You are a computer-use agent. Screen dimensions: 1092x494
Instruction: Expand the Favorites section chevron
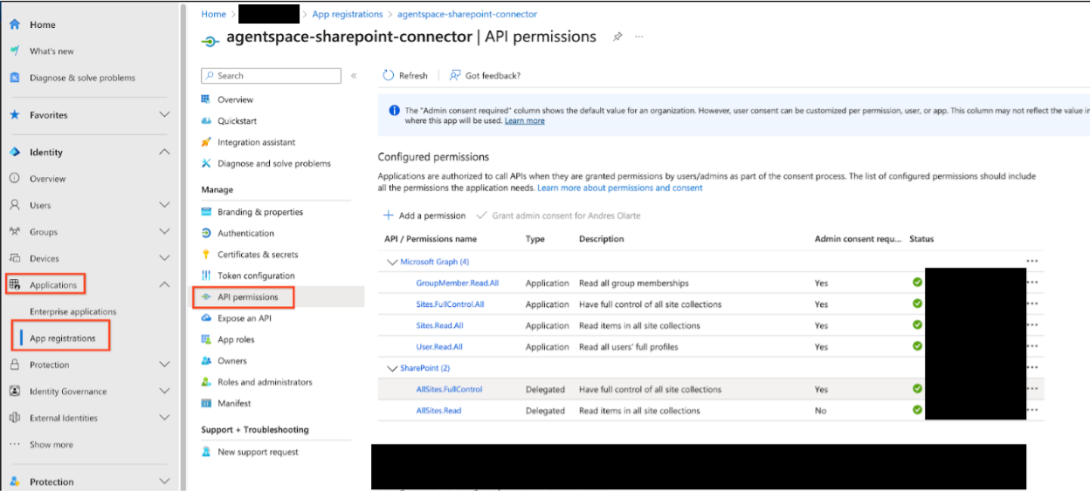[164, 114]
